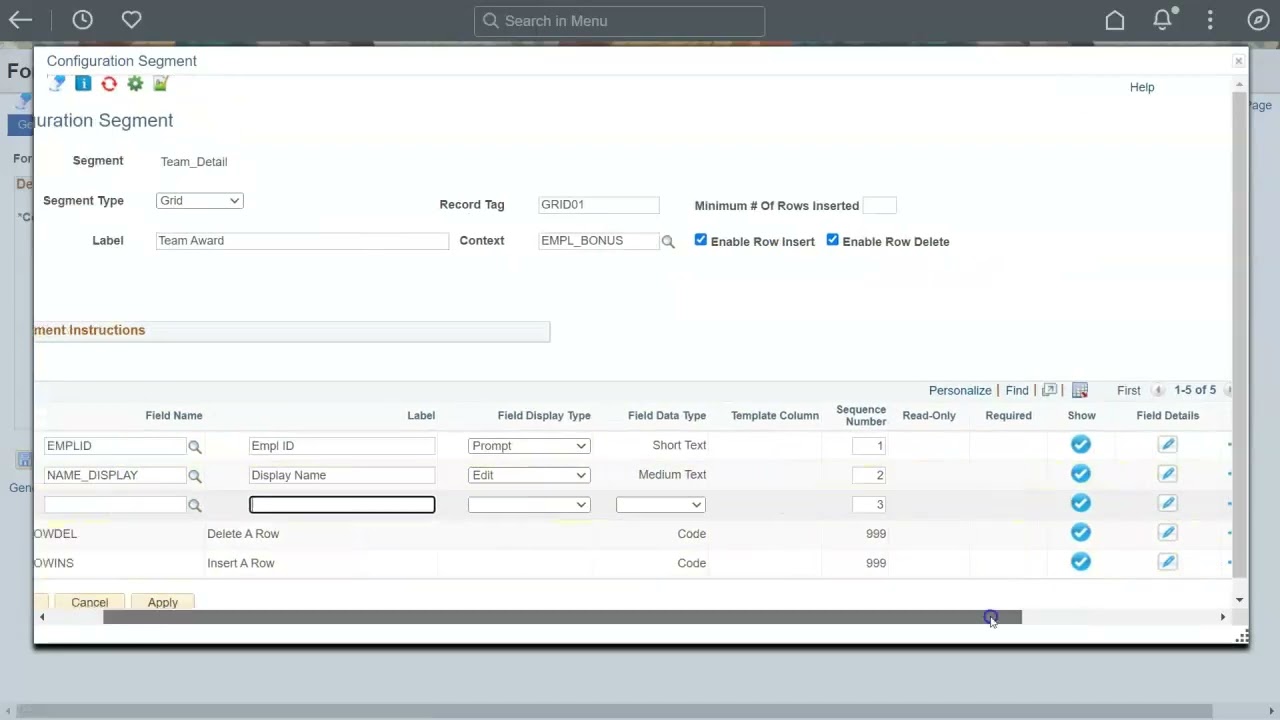Click the Personalize link

click(x=959, y=390)
